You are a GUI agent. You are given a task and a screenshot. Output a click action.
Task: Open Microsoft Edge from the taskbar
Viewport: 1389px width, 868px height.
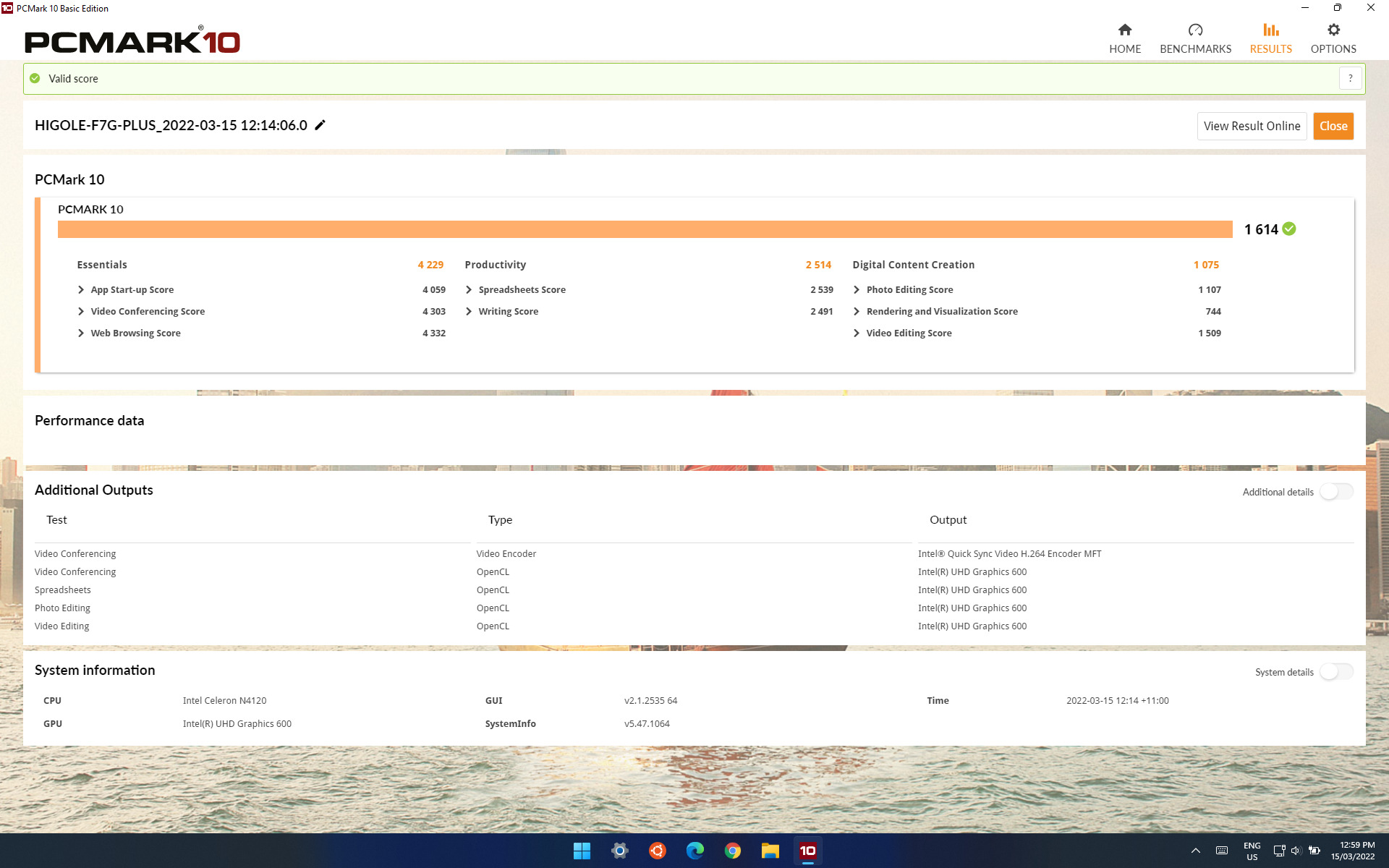(x=695, y=851)
